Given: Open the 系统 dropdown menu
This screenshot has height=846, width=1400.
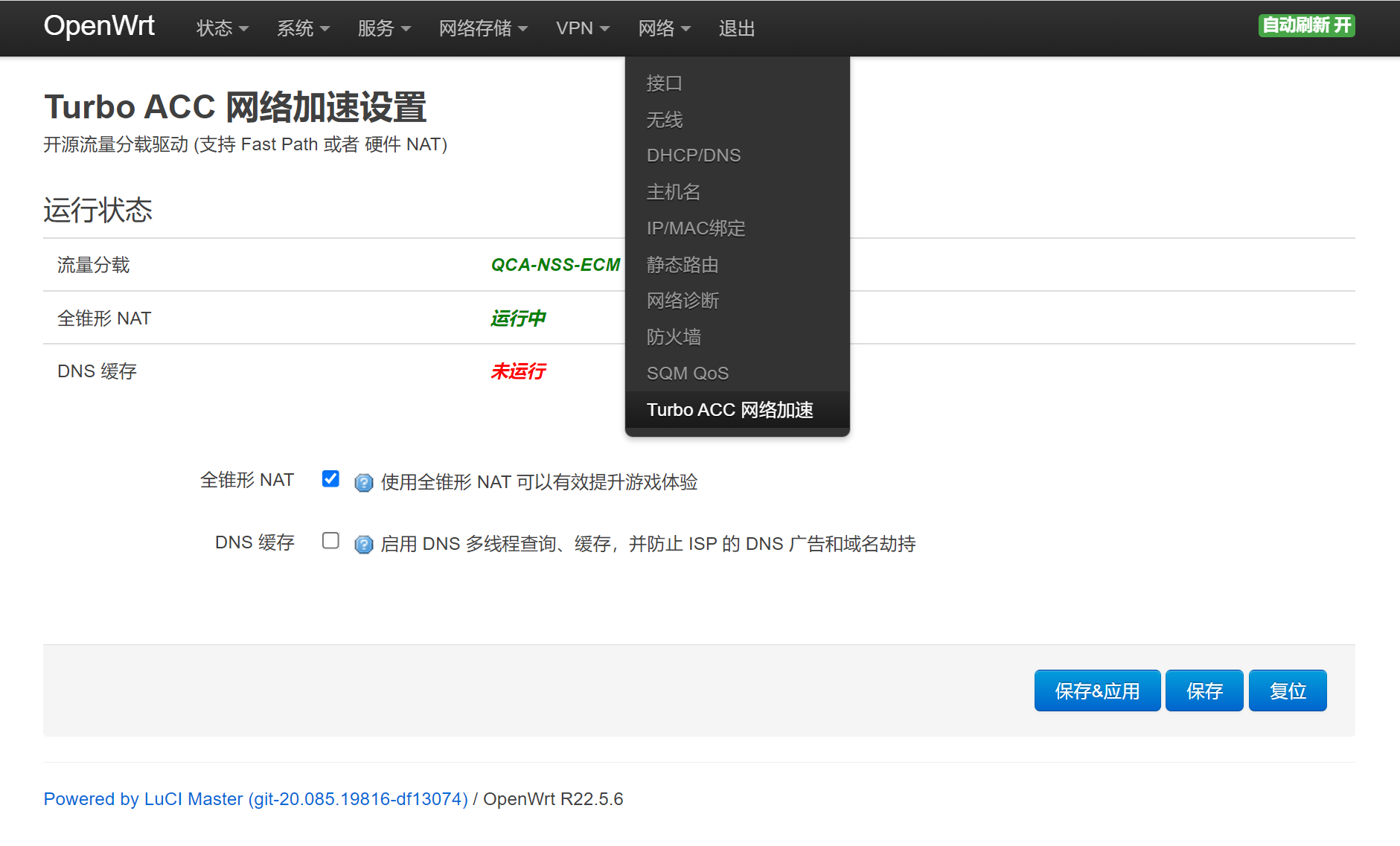Looking at the screenshot, I should [303, 28].
